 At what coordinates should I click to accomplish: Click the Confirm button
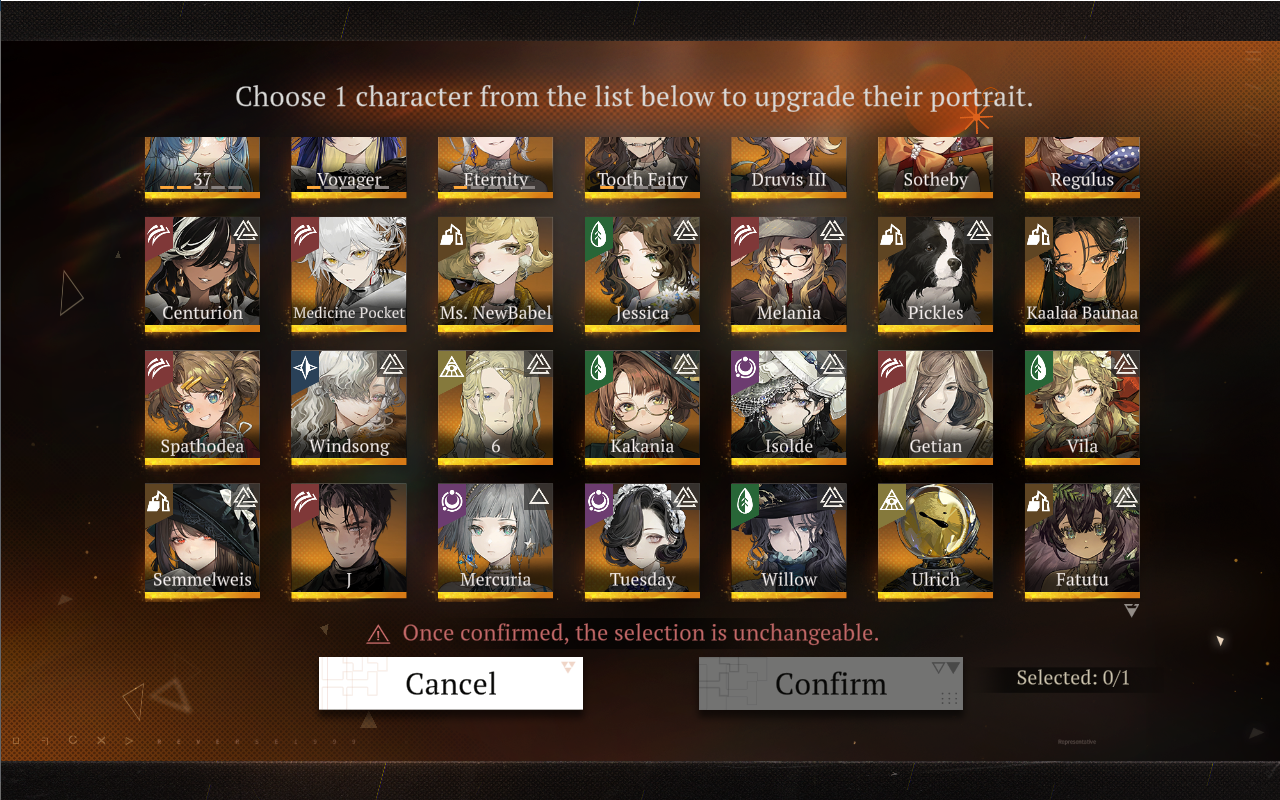[831, 684]
